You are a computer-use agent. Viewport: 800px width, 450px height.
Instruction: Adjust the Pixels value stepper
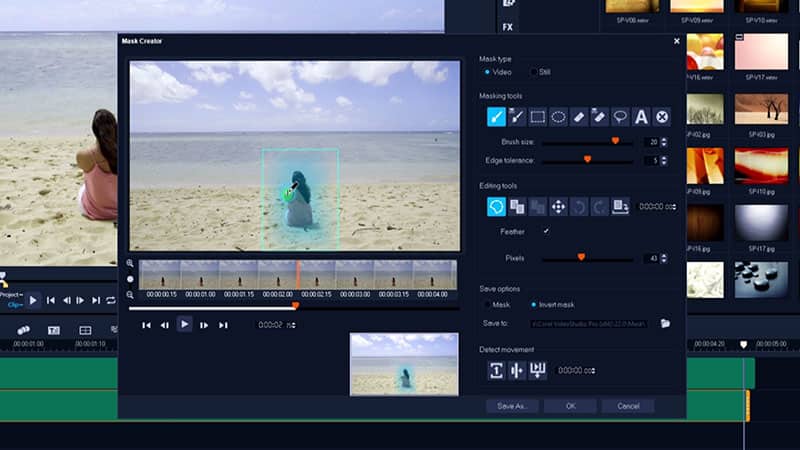tap(666, 258)
